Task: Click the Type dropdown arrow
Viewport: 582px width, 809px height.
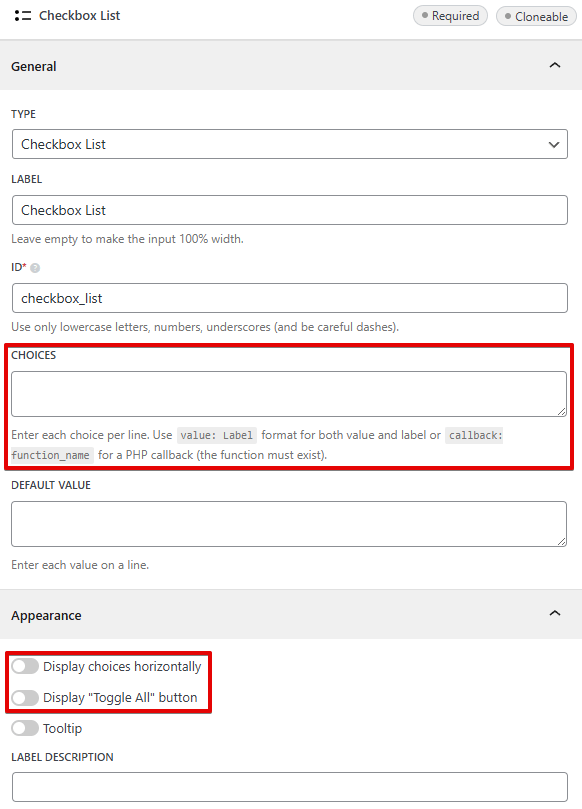Action: coord(553,144)
